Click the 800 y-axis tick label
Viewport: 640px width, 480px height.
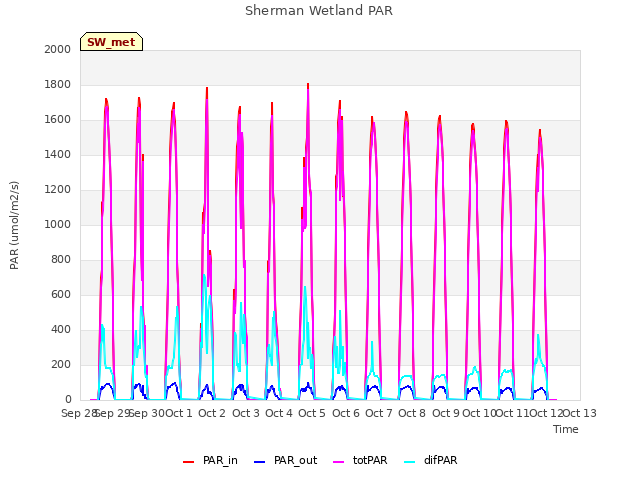pyautogui.click(x=61, y=260)
